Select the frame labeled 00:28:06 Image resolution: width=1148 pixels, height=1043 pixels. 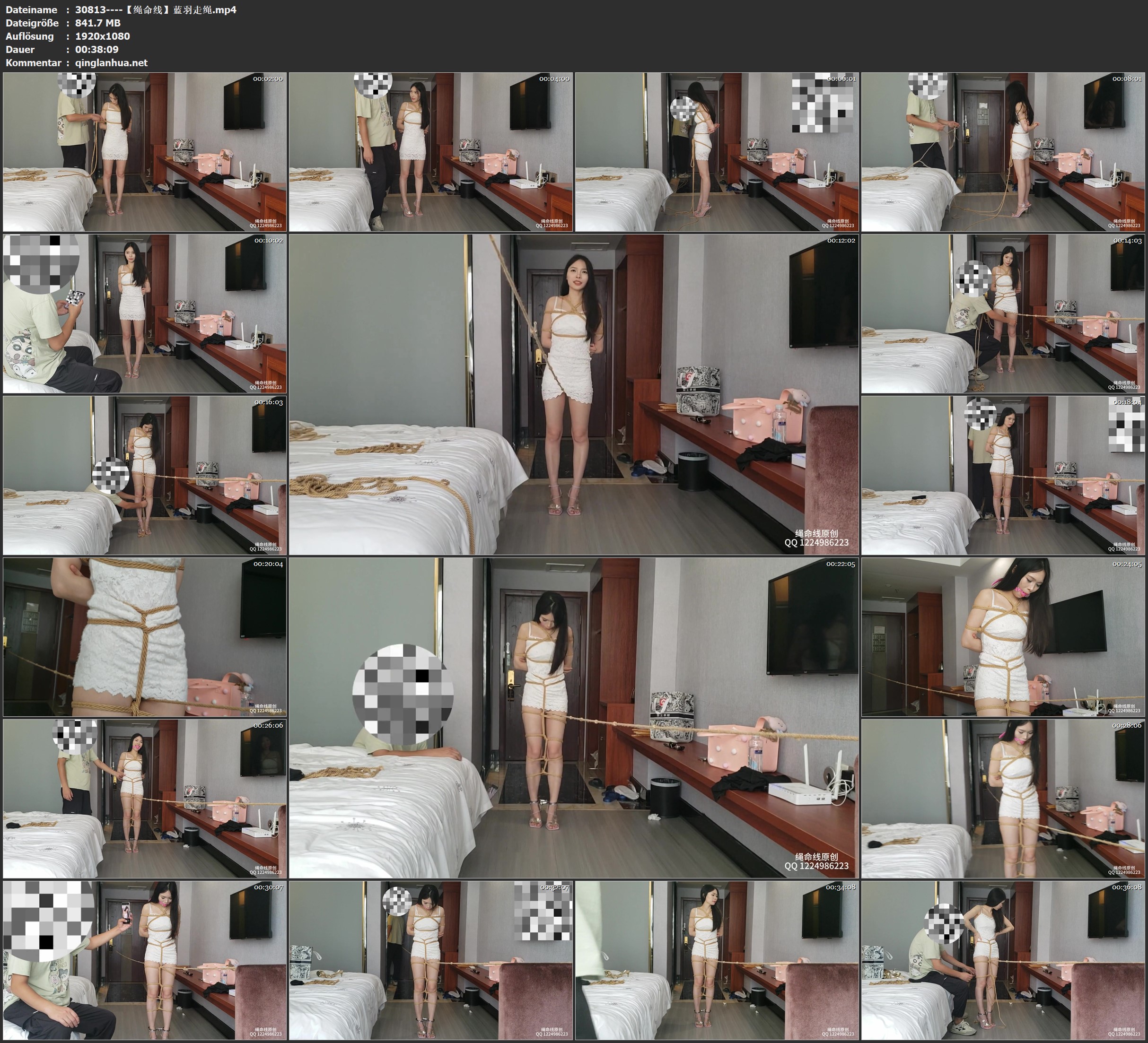[1003, 799]
